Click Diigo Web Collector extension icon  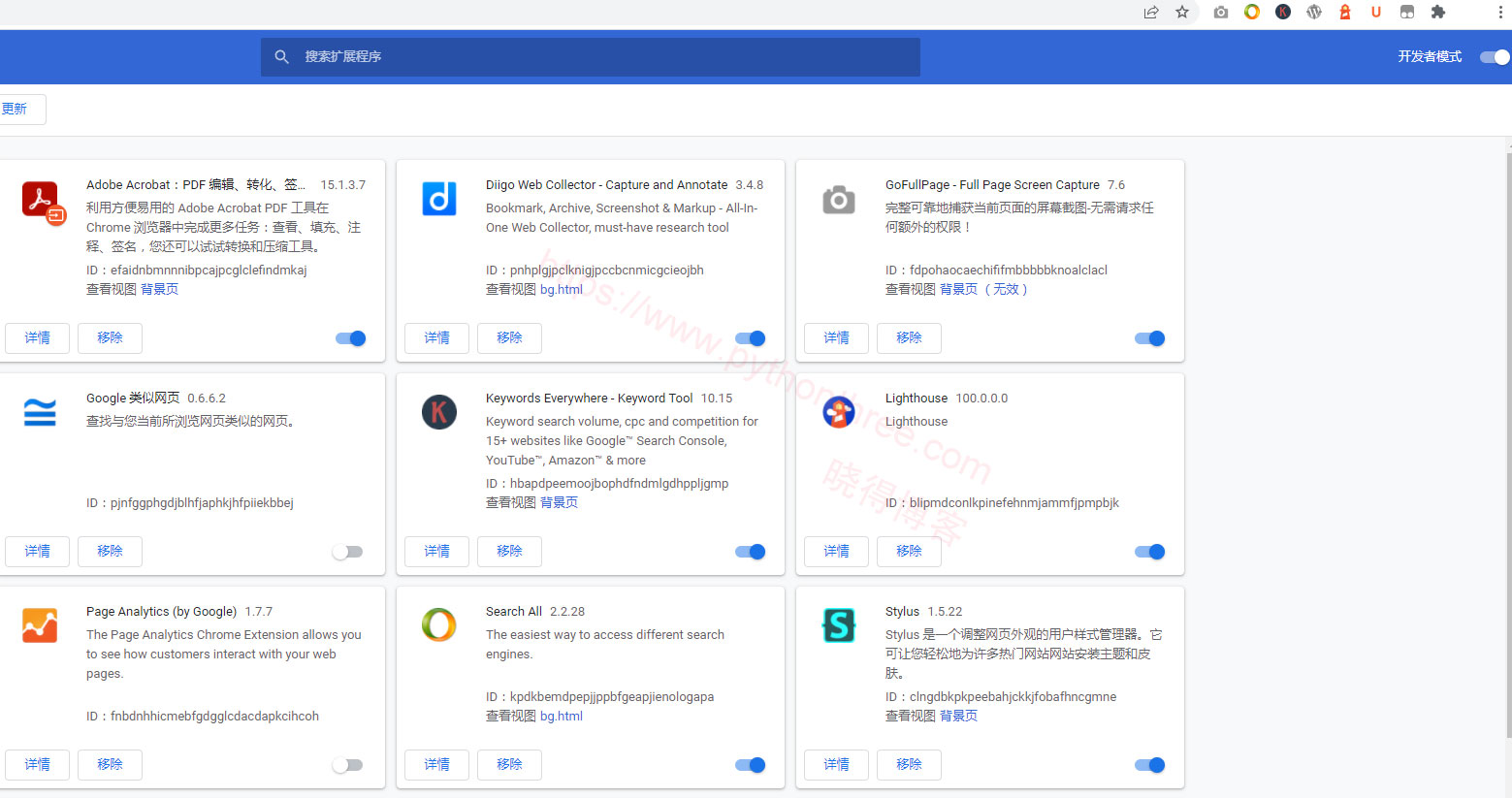click(439, 198)
